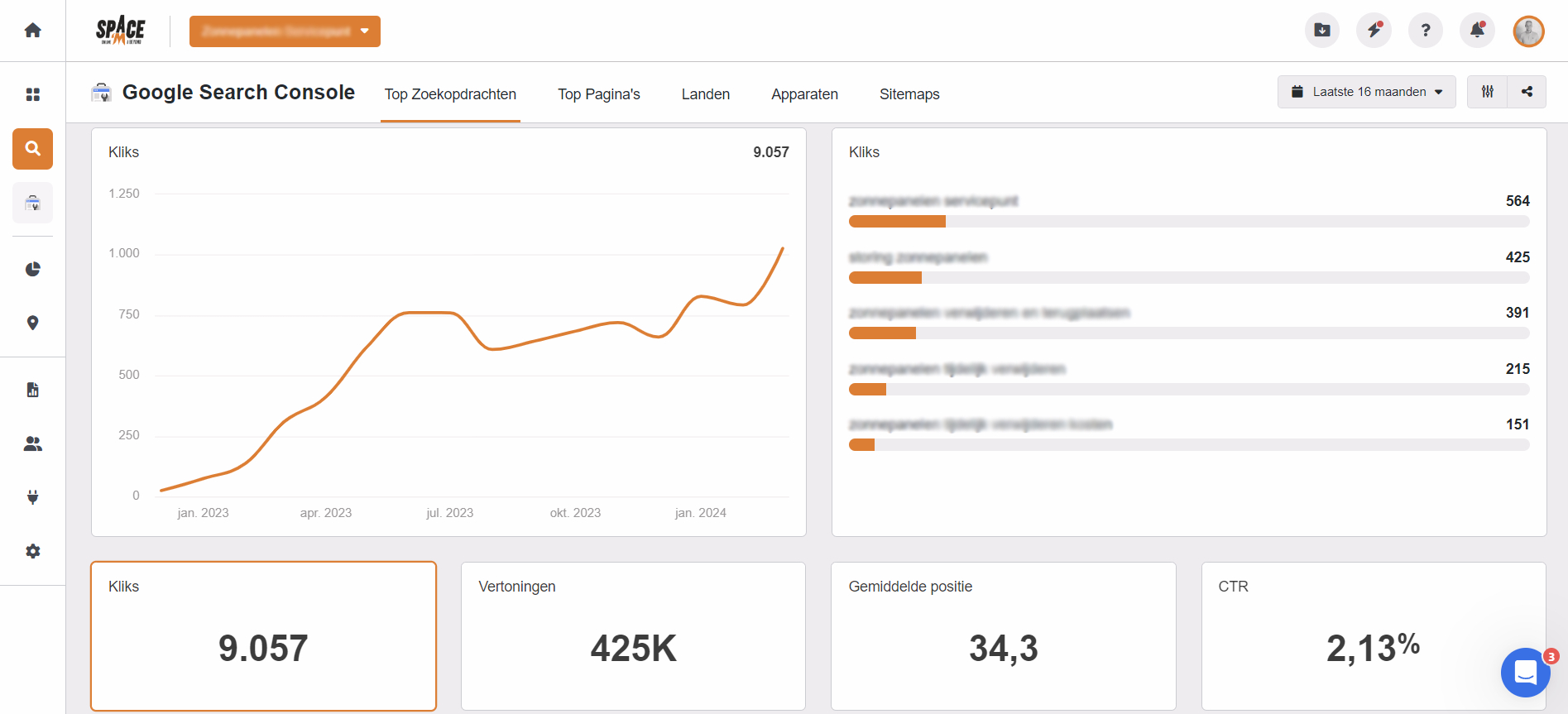
Task: Click the progress bar with 151 clicks
Action: (x=1189, y=445)
